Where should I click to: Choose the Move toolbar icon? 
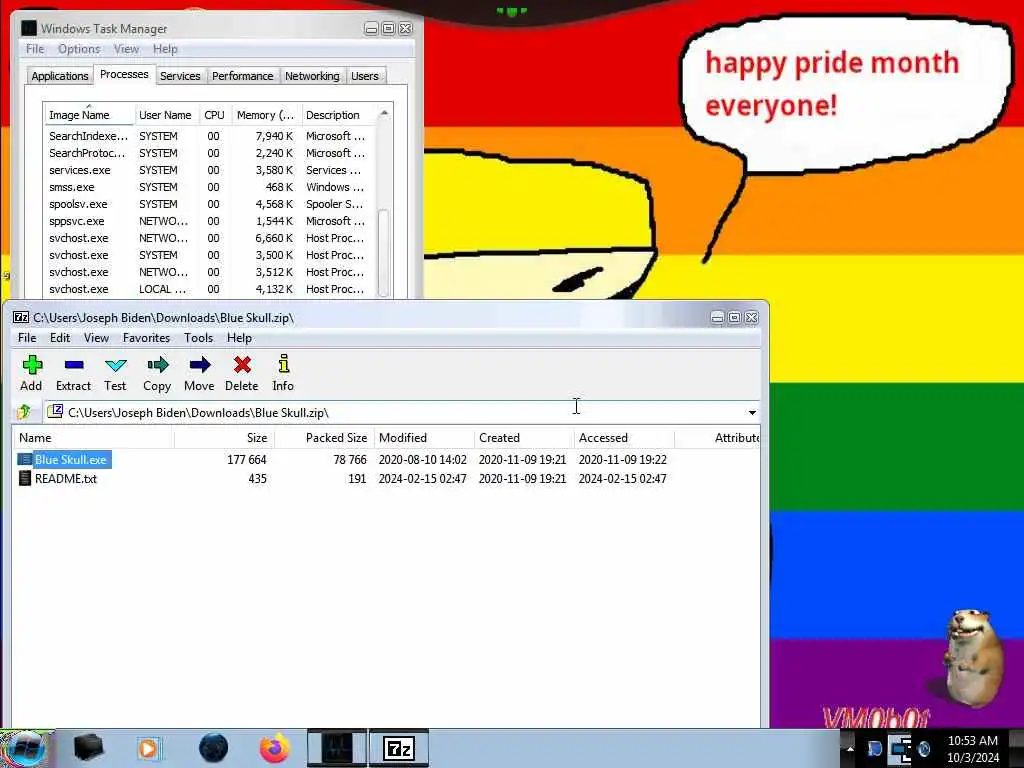click(199, 374)
